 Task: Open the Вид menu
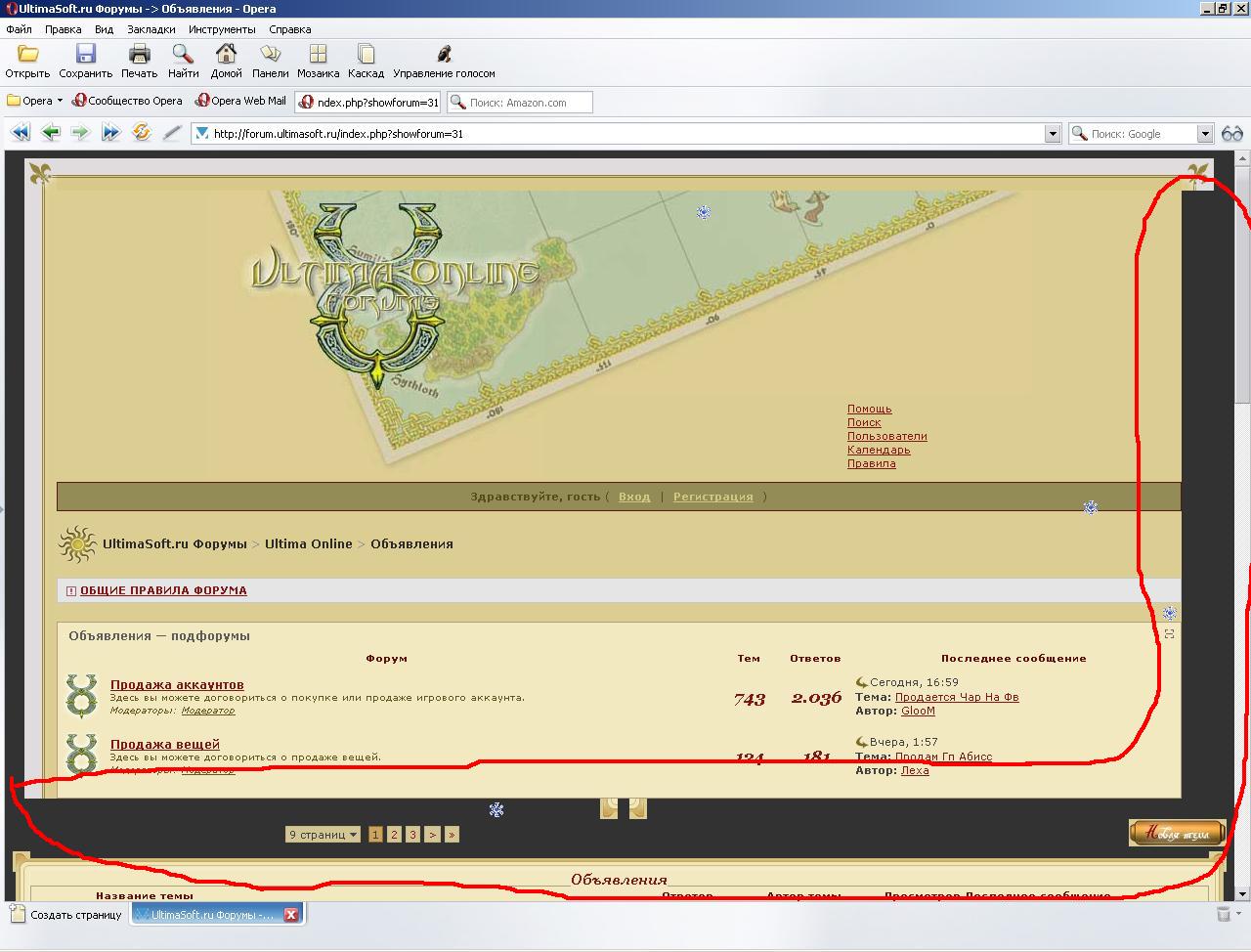click(104, 29)
